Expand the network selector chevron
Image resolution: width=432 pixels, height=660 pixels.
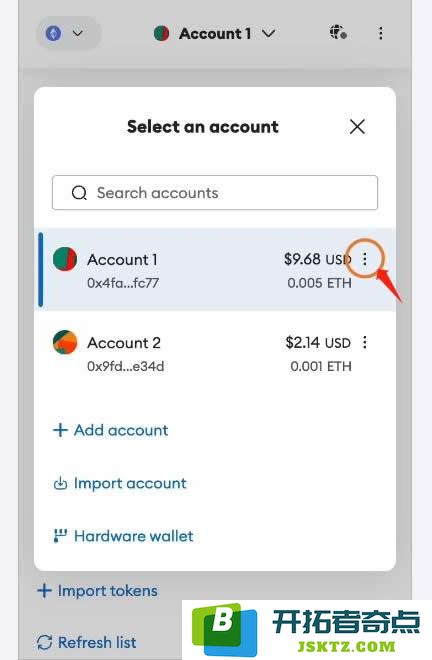tap(78, 33)
